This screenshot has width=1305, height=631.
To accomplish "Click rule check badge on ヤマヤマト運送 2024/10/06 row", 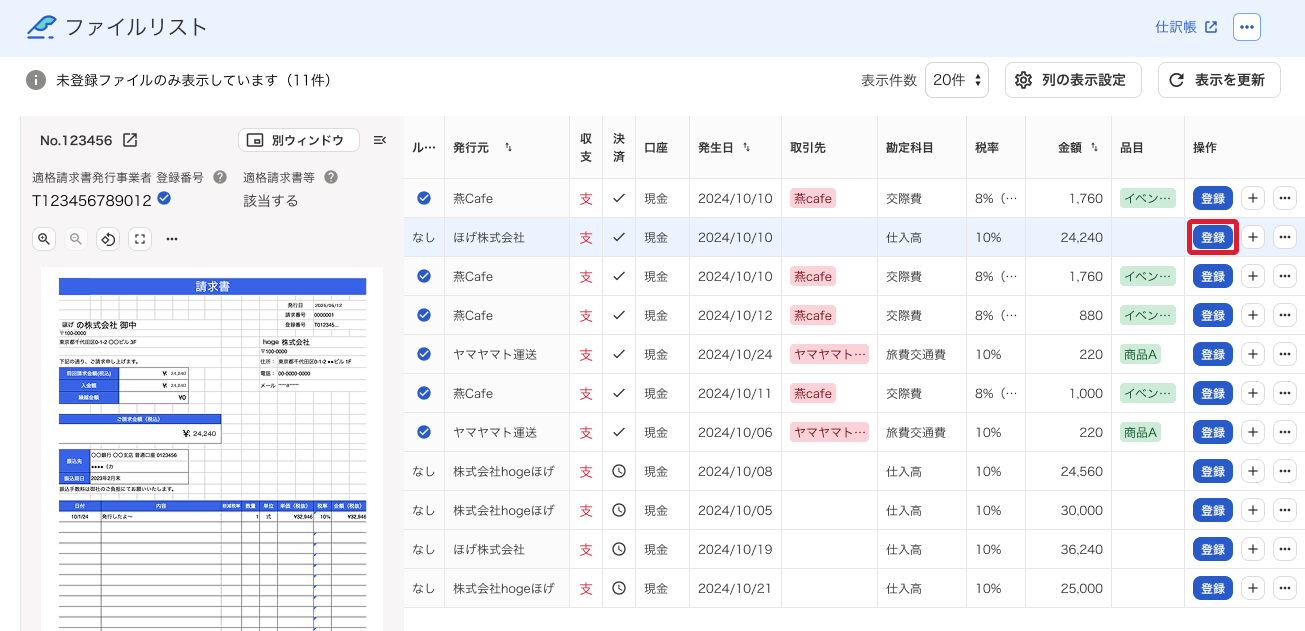I will [424, 432].
